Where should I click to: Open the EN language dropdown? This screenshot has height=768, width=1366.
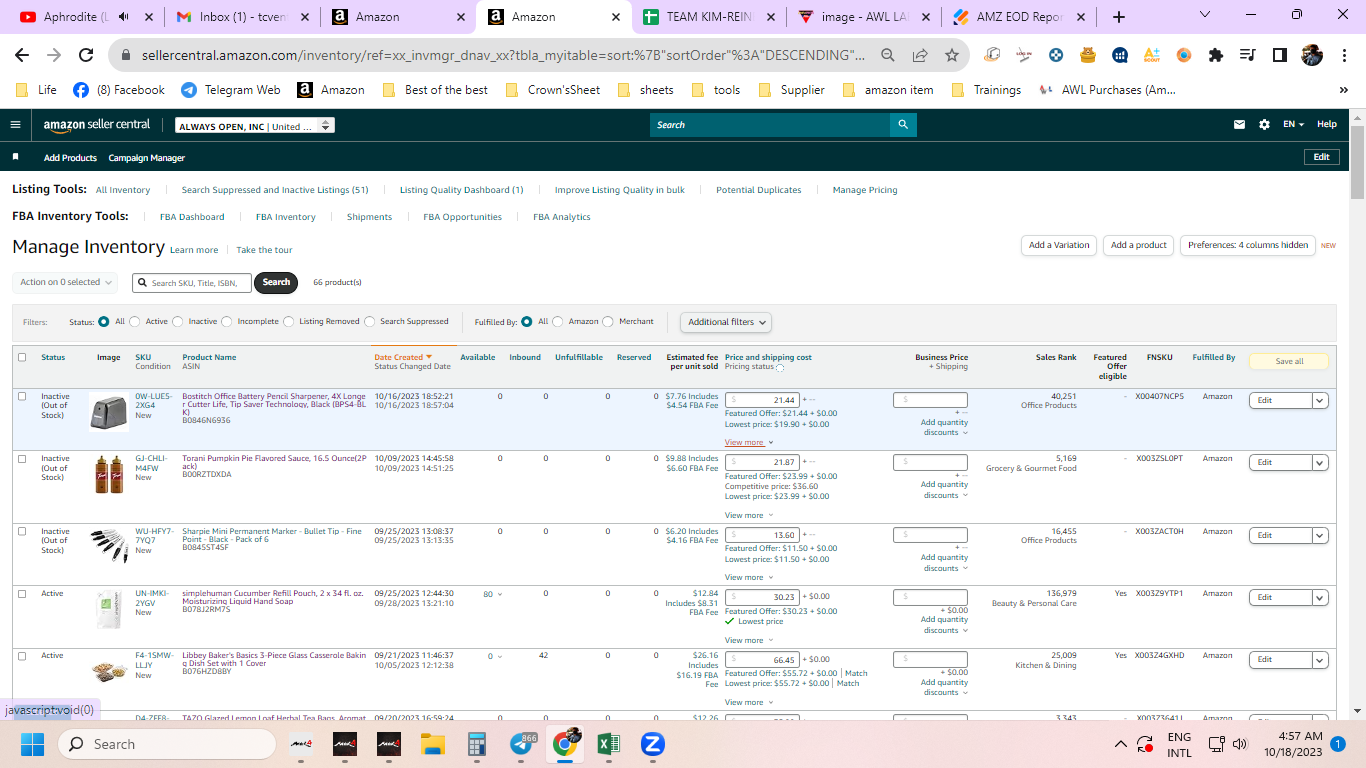pos(1294,125)
